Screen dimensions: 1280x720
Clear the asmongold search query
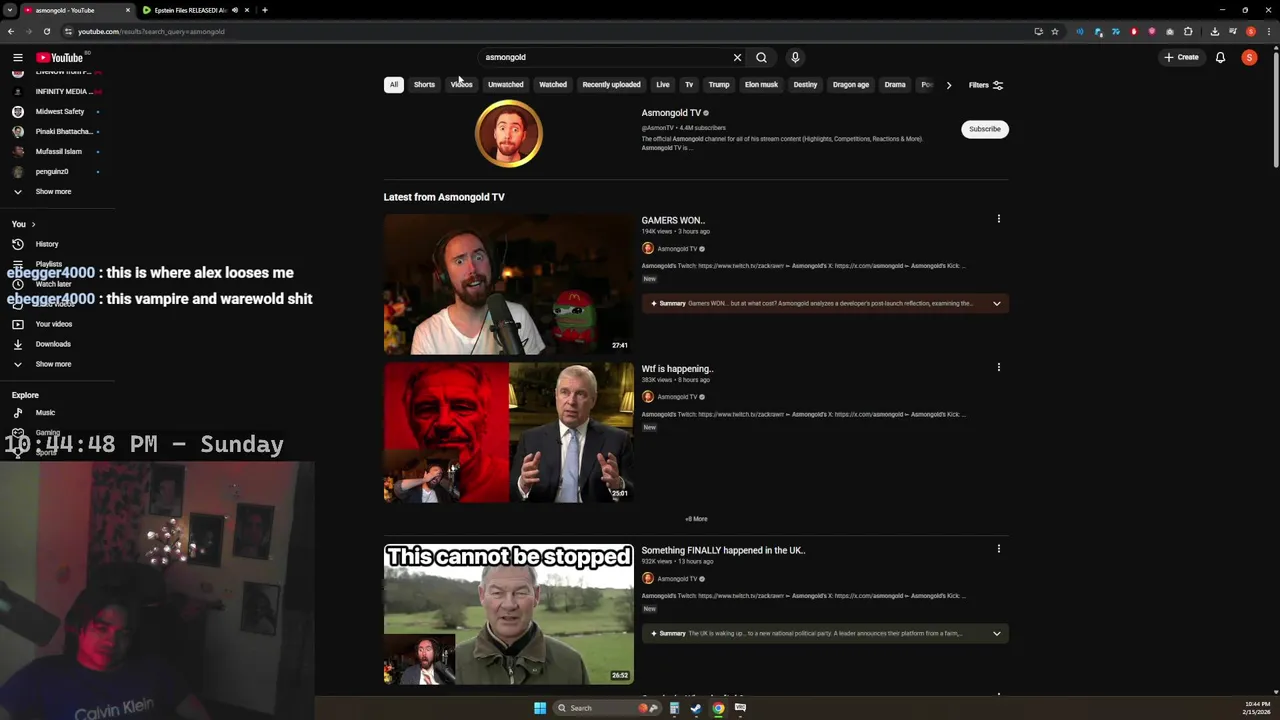coord(738,58)
